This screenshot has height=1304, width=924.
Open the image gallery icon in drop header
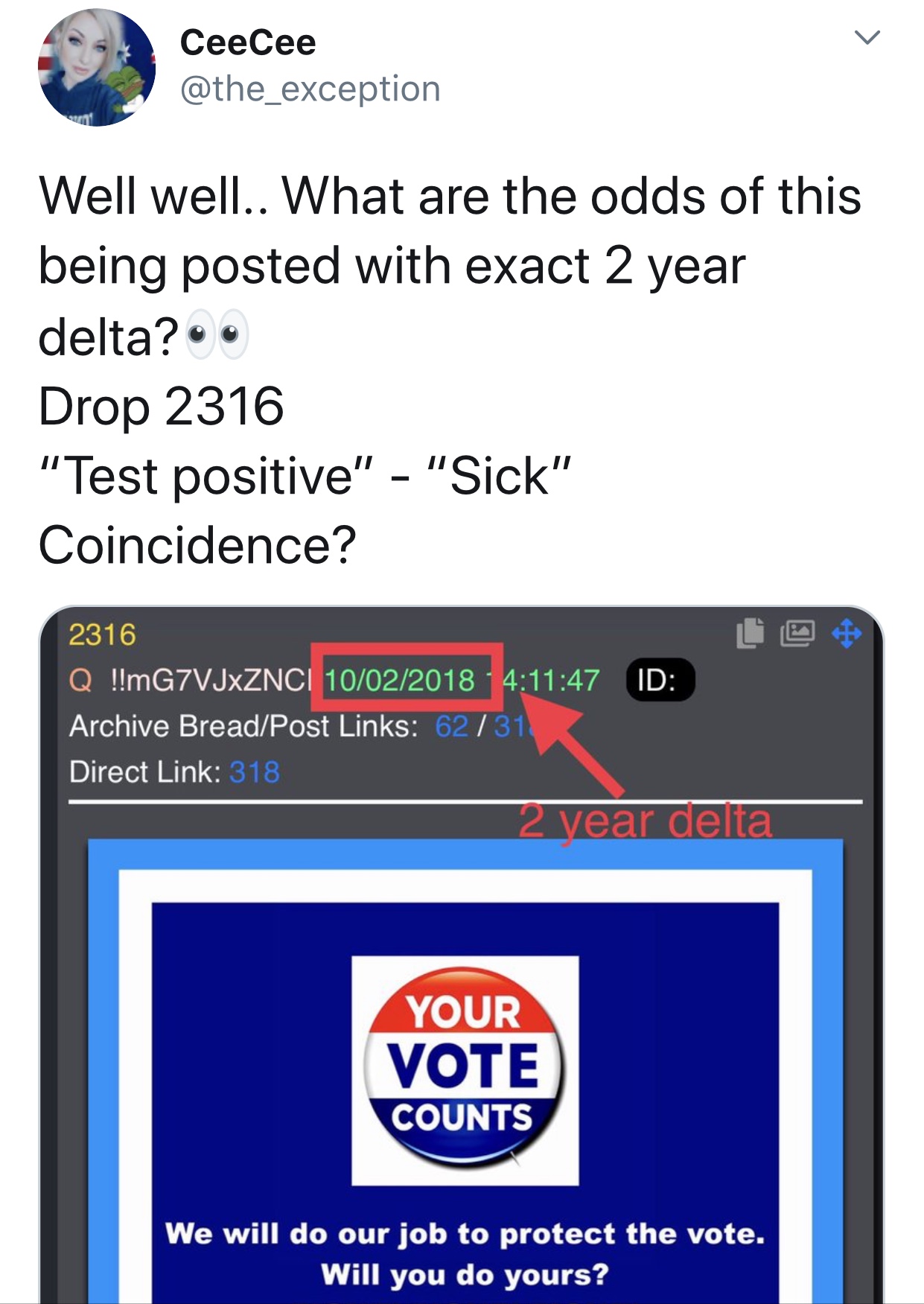(x=797, y=634)
